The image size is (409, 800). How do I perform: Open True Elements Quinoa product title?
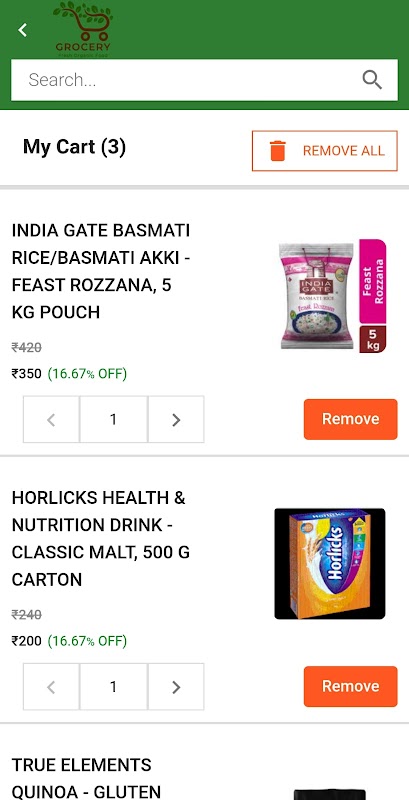point(86,778)
